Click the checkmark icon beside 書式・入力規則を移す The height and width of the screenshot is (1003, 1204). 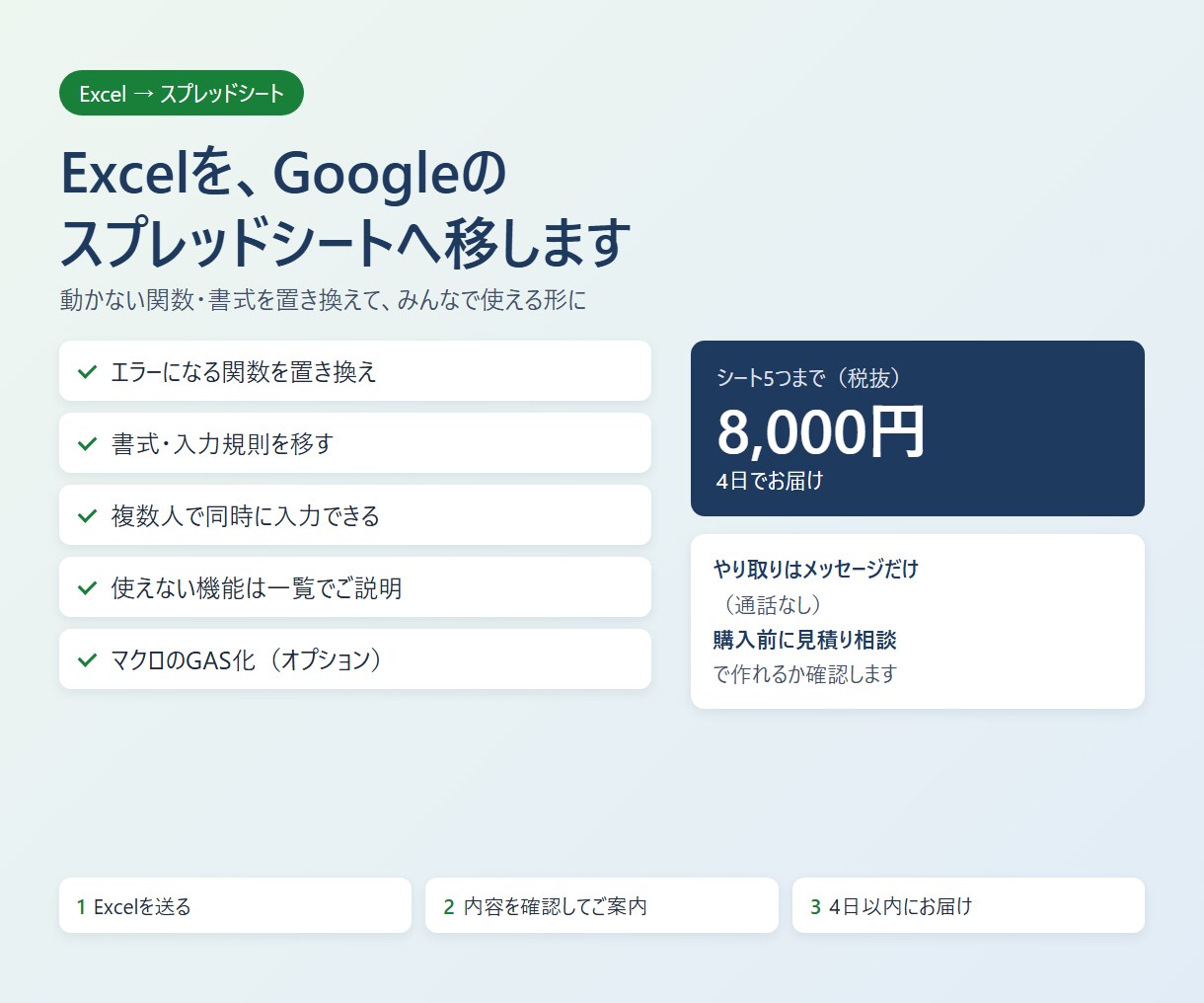tap(88, 444)
